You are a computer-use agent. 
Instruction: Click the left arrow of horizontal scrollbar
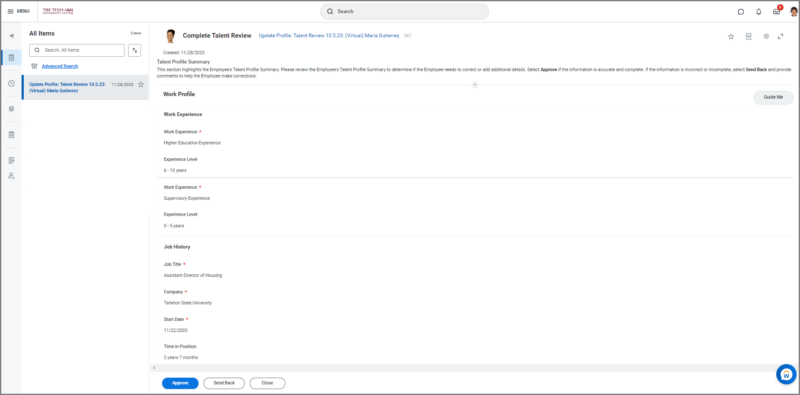(x=155, y=367)
